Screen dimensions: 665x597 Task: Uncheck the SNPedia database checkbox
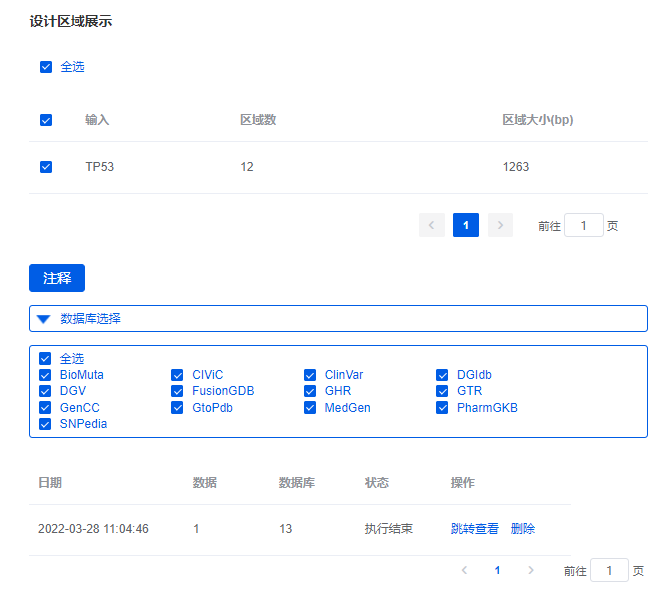45,424
